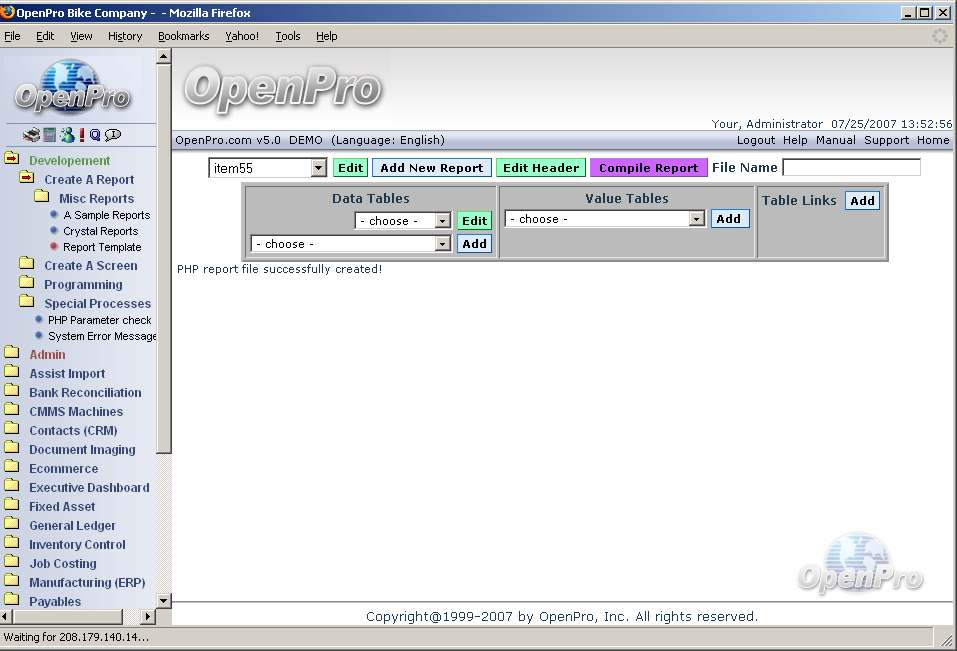Click the red exclamation mark icon
Viewport: 957px width, 651px height.
(x=82, y=135)
